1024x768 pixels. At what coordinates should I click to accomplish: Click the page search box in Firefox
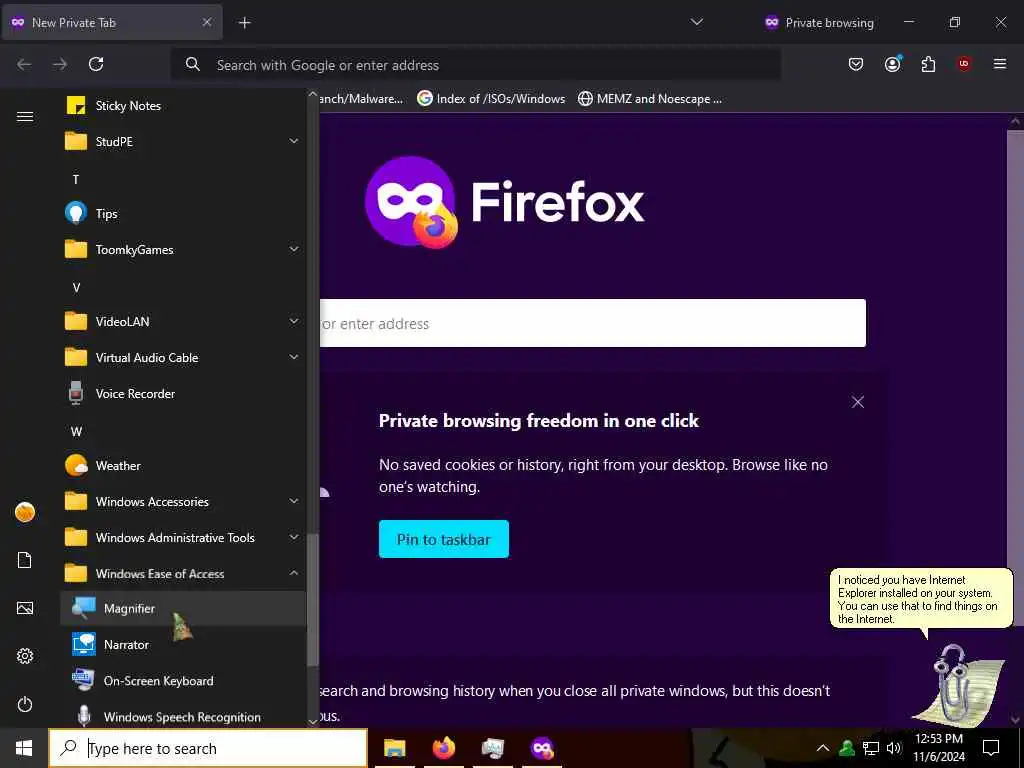tap(592, 323)
